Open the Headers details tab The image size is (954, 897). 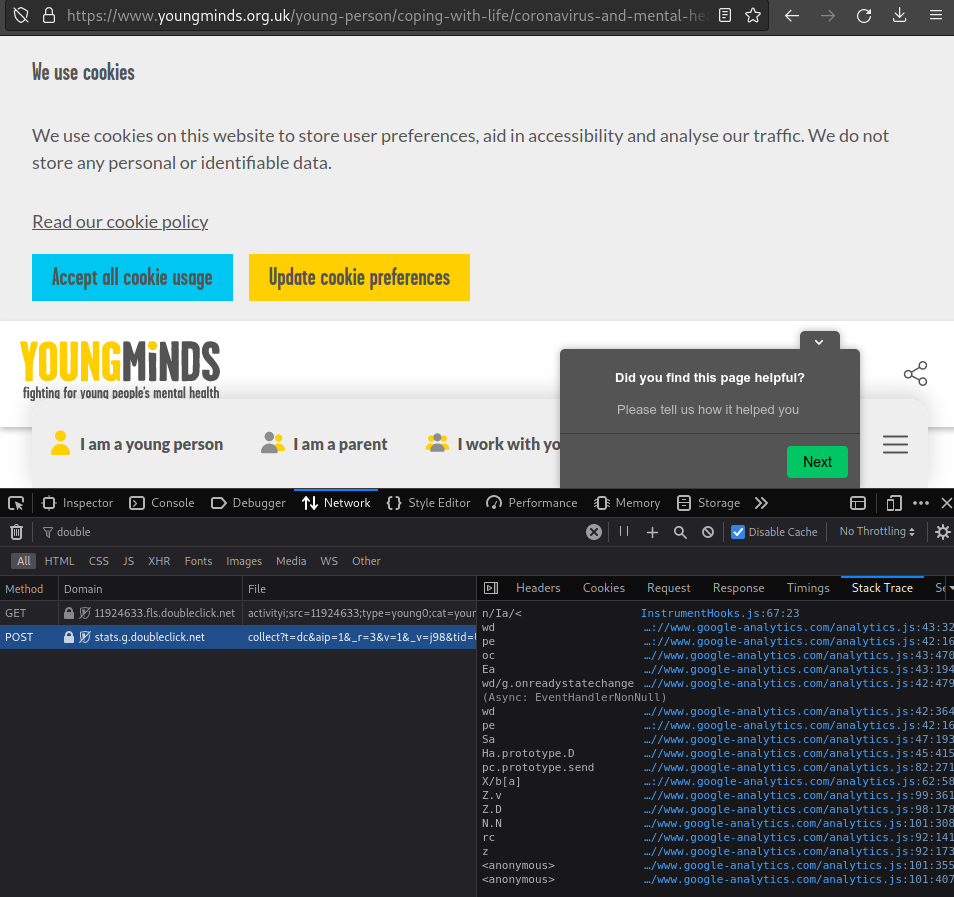538,588
